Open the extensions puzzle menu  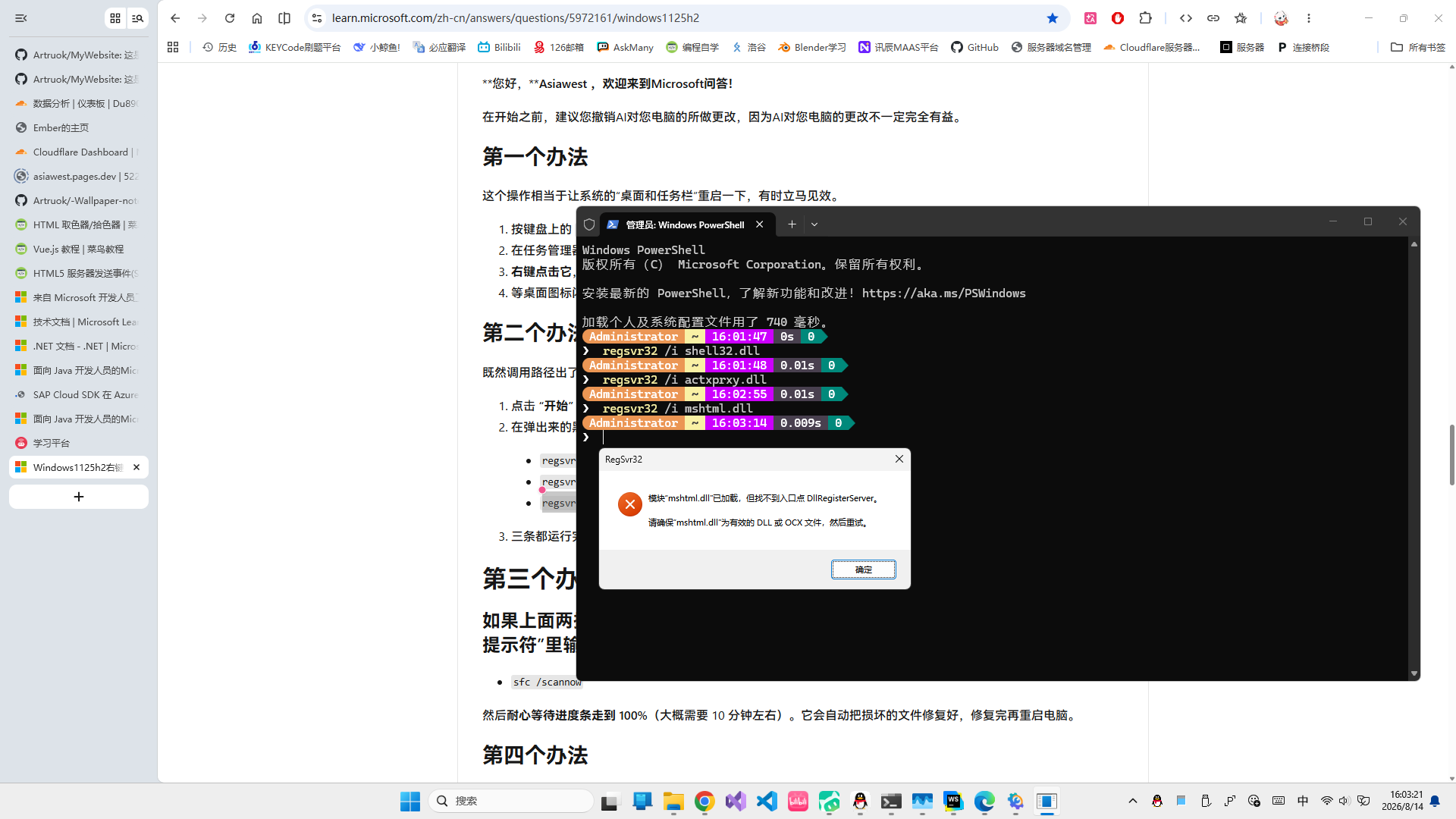point(1145,18)
